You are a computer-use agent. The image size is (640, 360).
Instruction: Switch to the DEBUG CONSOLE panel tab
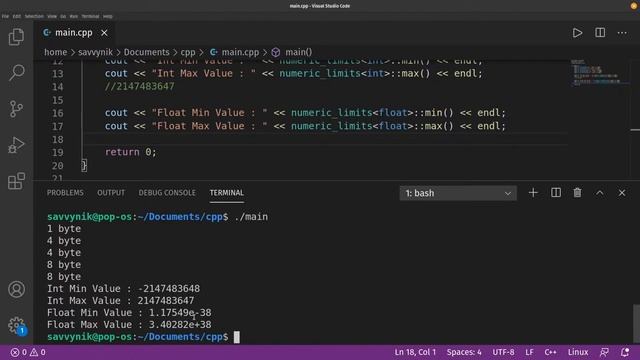167,193
